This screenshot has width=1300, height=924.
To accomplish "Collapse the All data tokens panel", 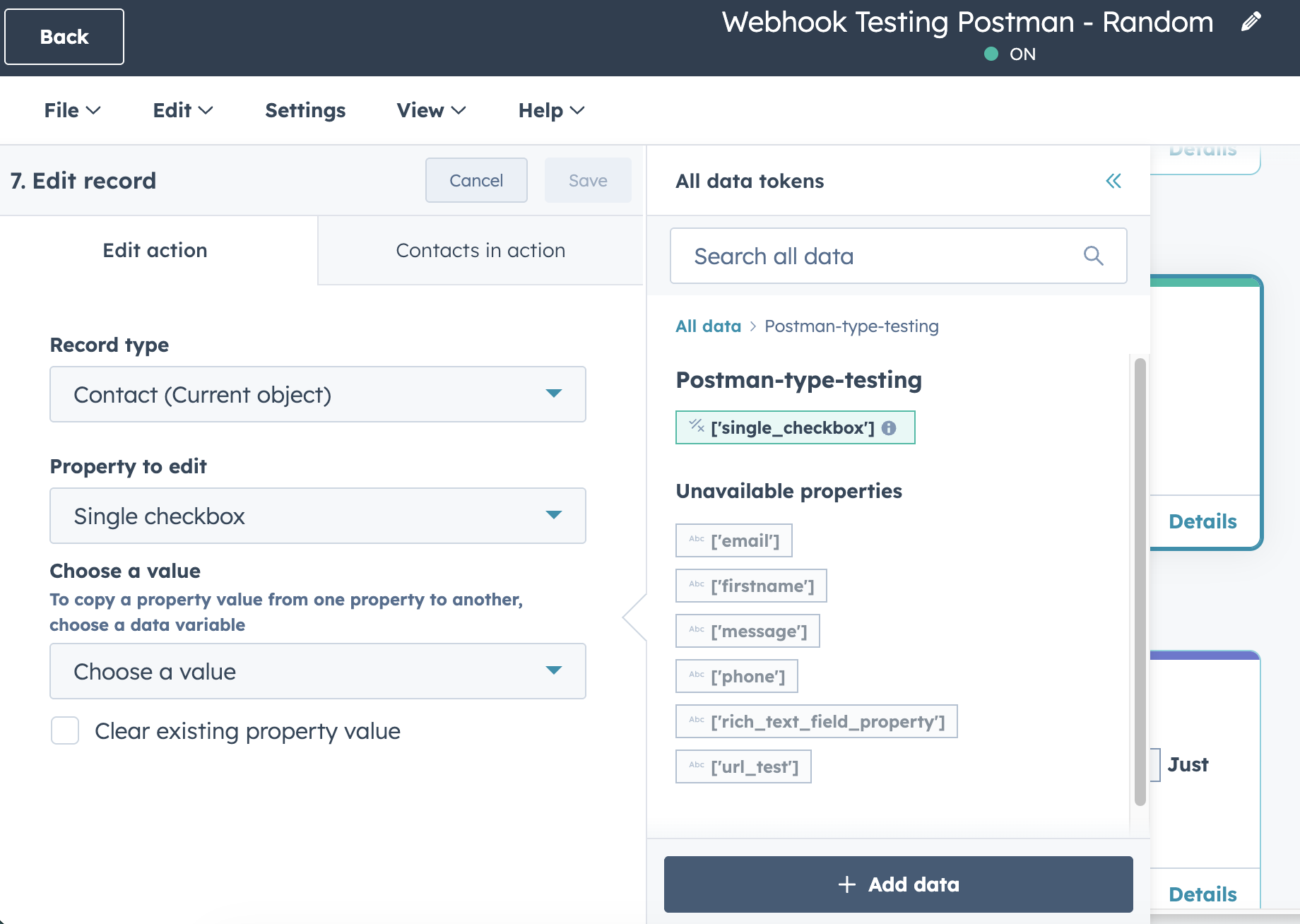I will point(1113,181).
